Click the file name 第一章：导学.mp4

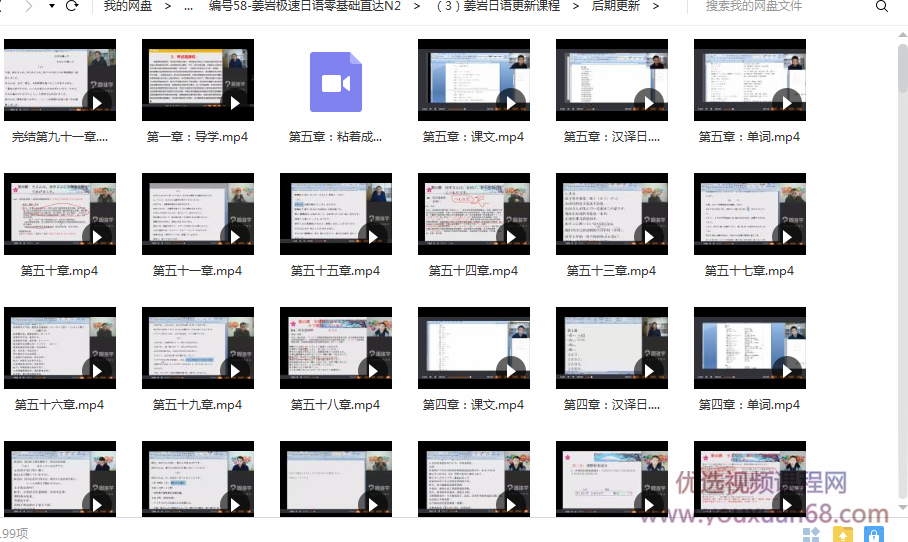tap(197, 137)
